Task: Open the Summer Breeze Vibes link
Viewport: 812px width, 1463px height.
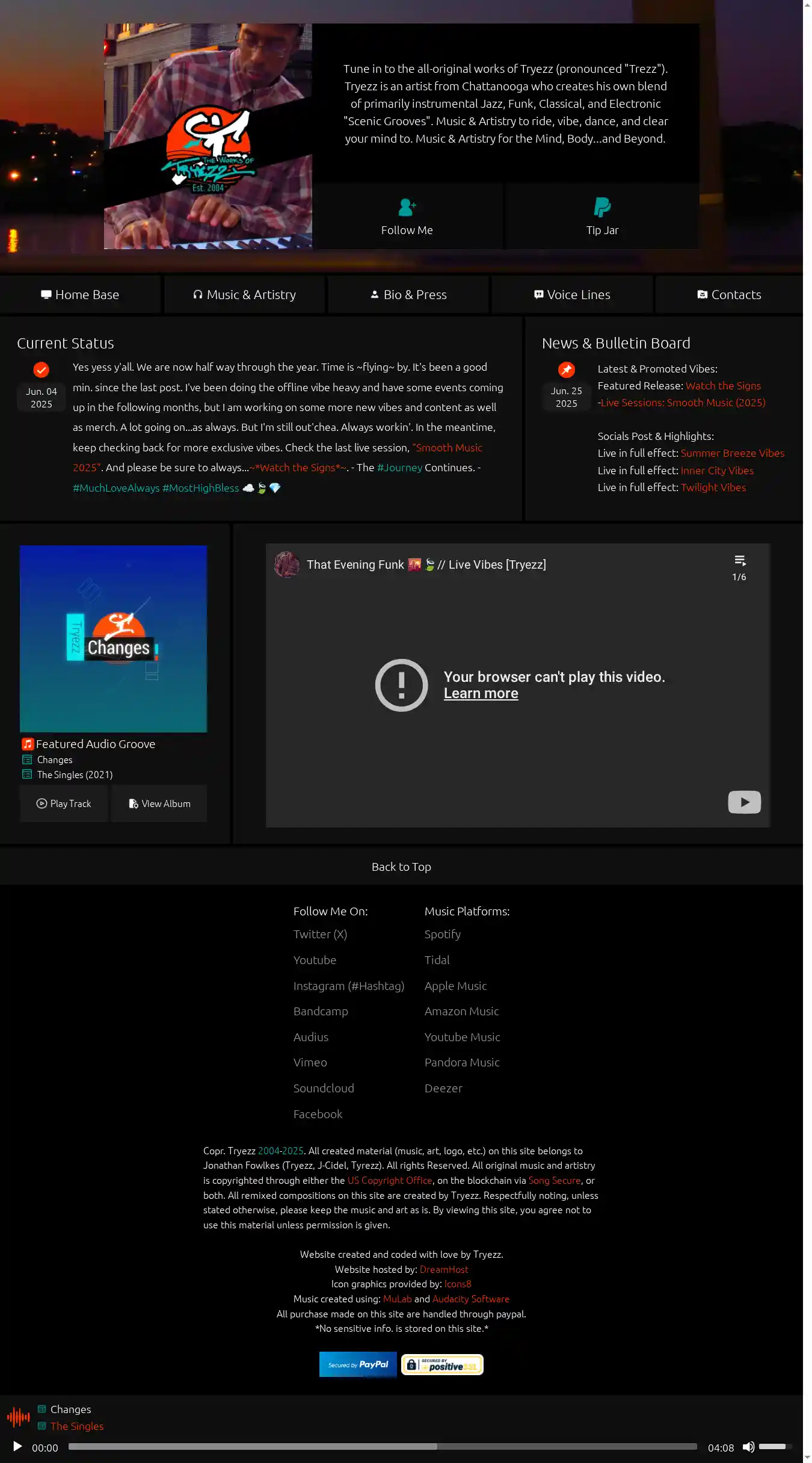Action: coord(732,453)
